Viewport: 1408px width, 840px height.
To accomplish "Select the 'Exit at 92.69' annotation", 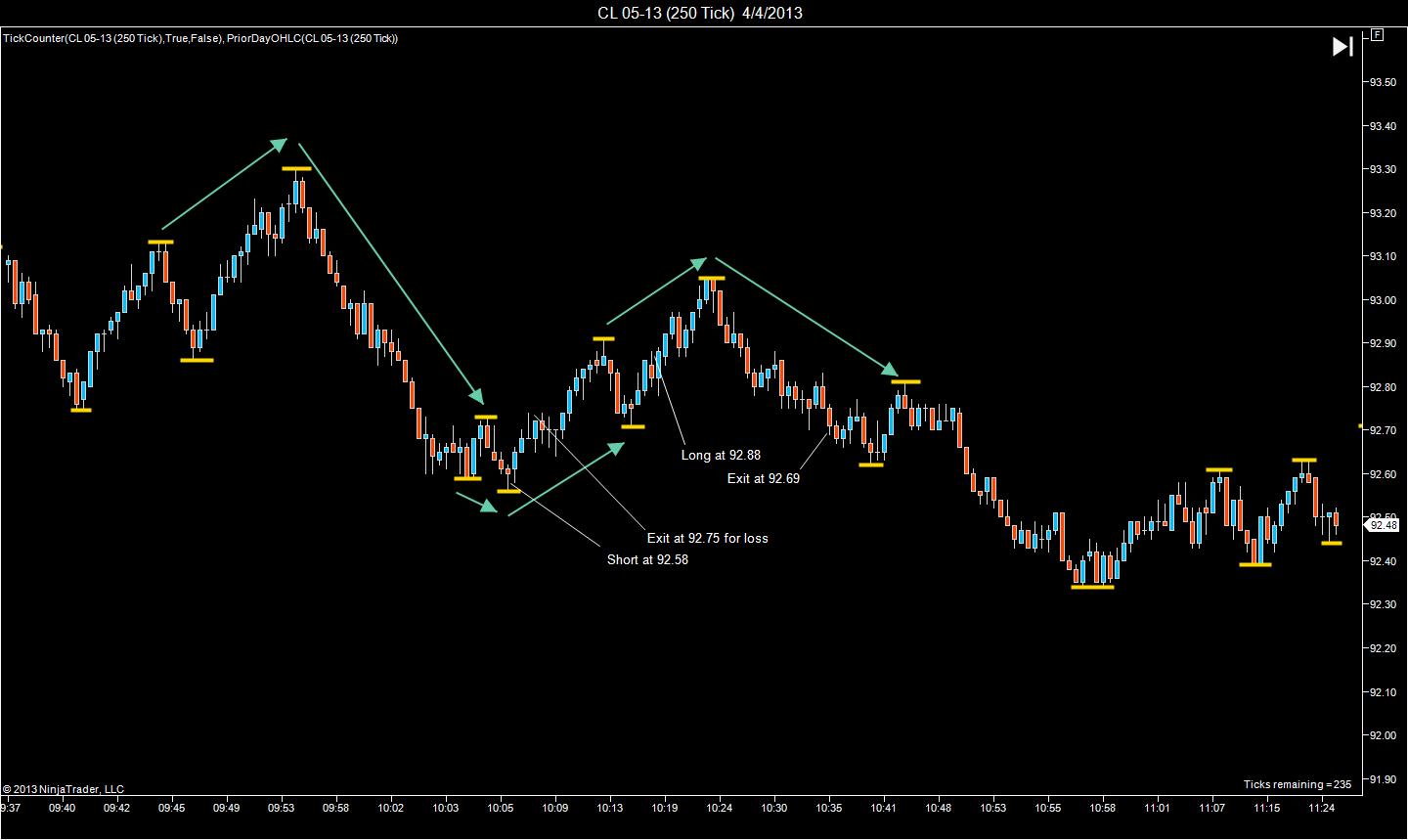I will (764, 478).
